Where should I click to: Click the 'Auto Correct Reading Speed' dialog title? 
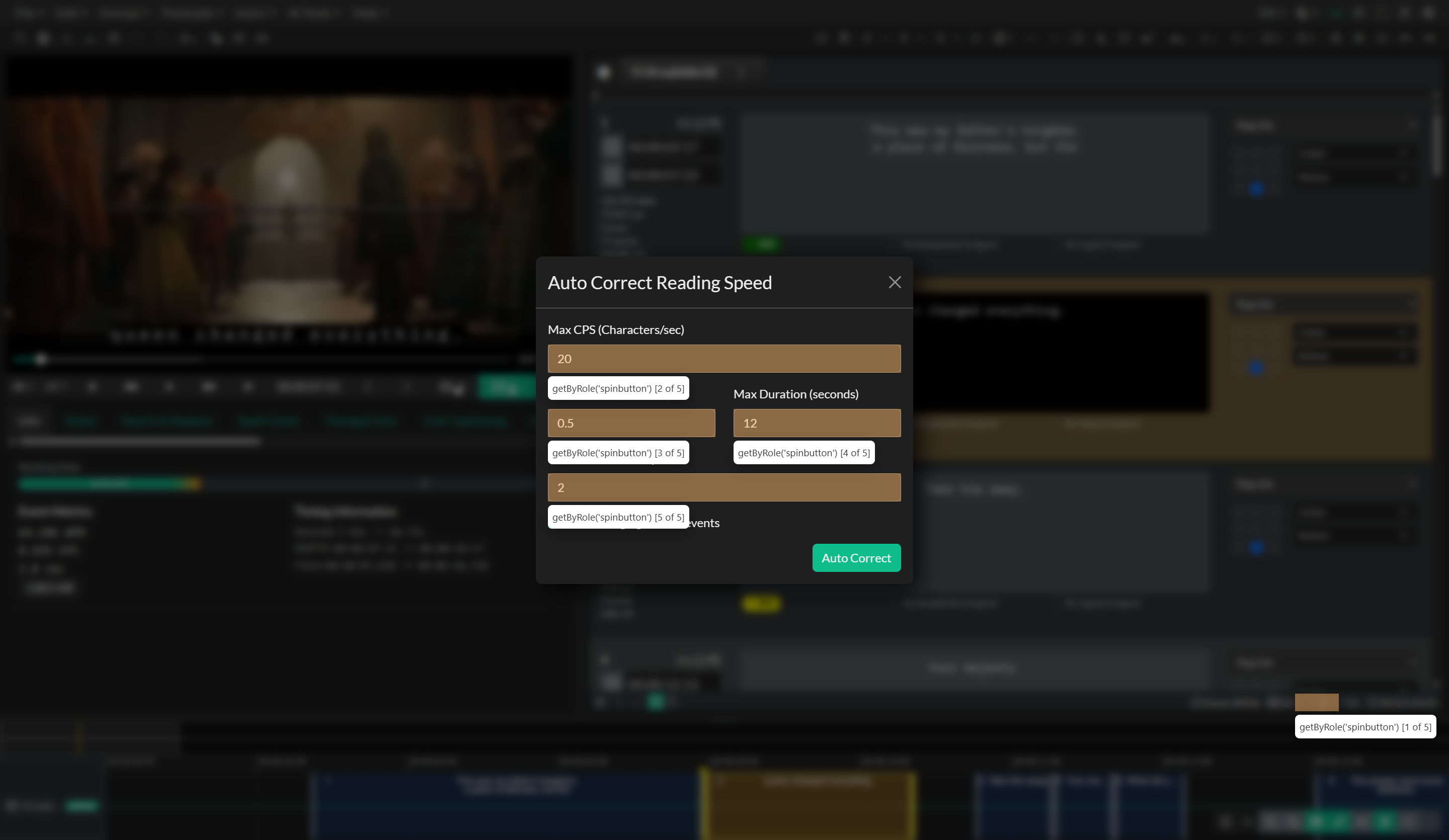660,282
